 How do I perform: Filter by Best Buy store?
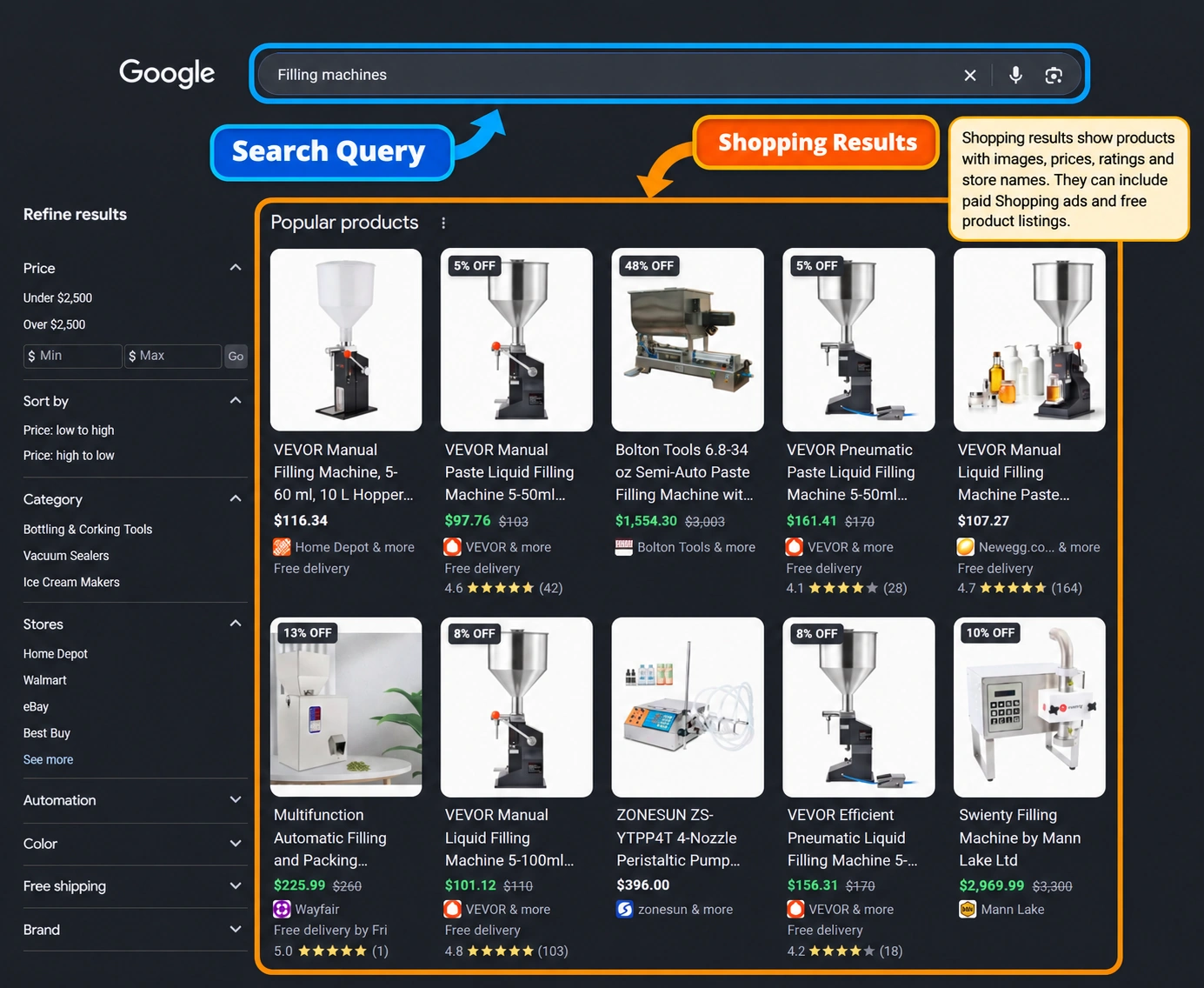click(47, 733)
